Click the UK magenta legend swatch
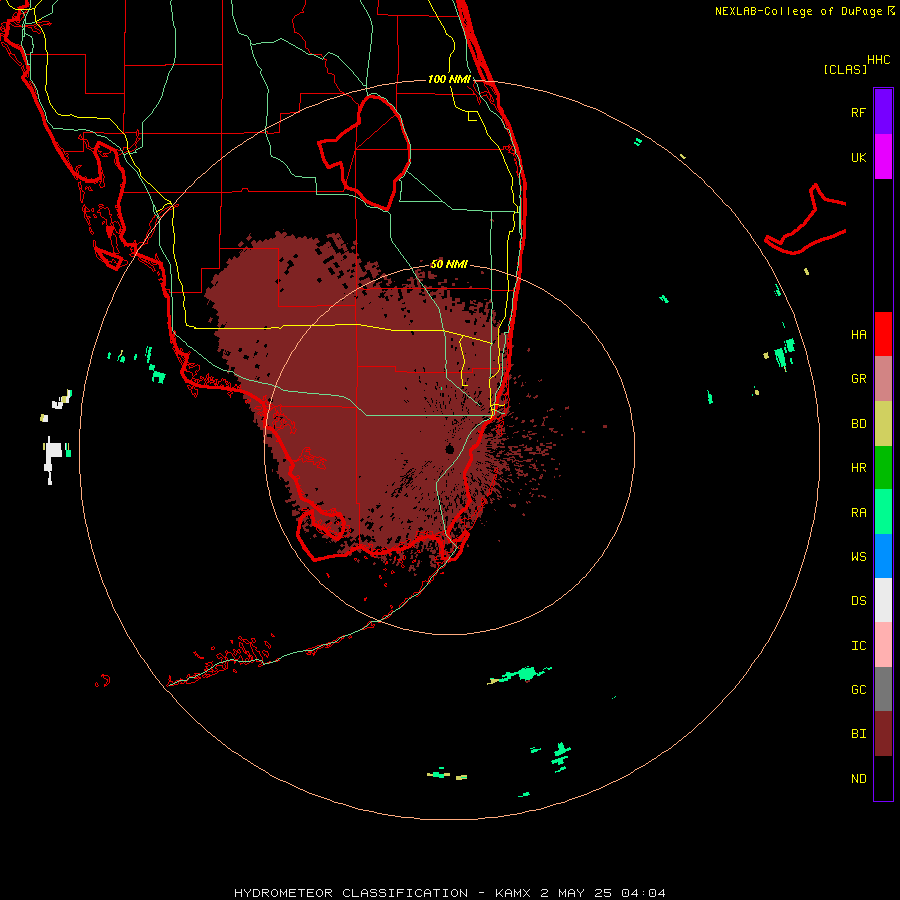Screen dimensions: 900x900 pyautogui.click(x=883, y=157)
